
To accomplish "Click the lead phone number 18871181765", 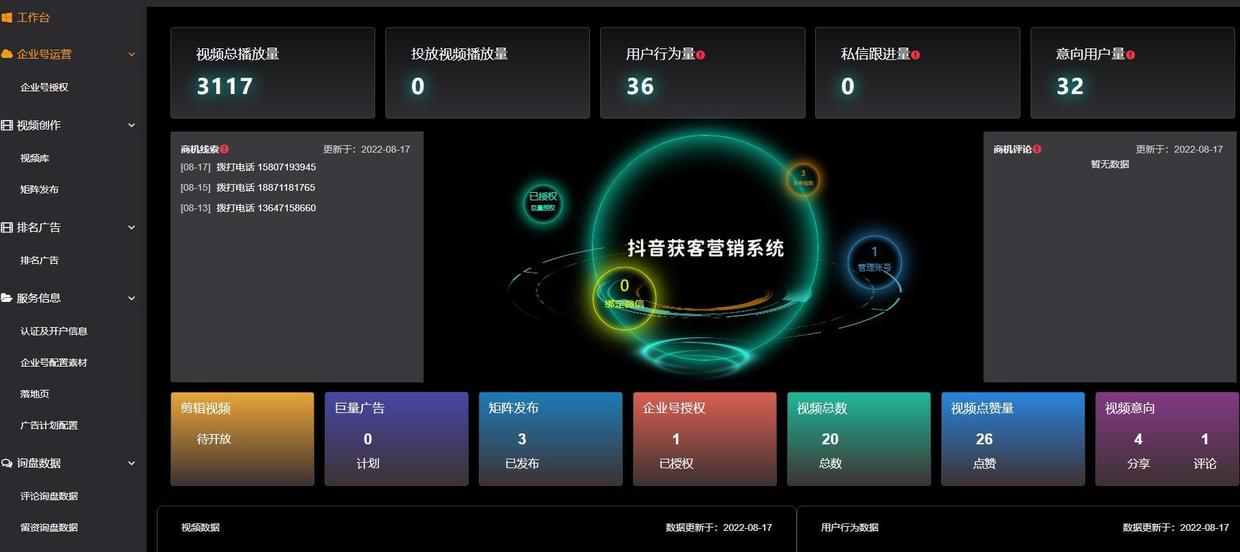I will click(287, 188).
